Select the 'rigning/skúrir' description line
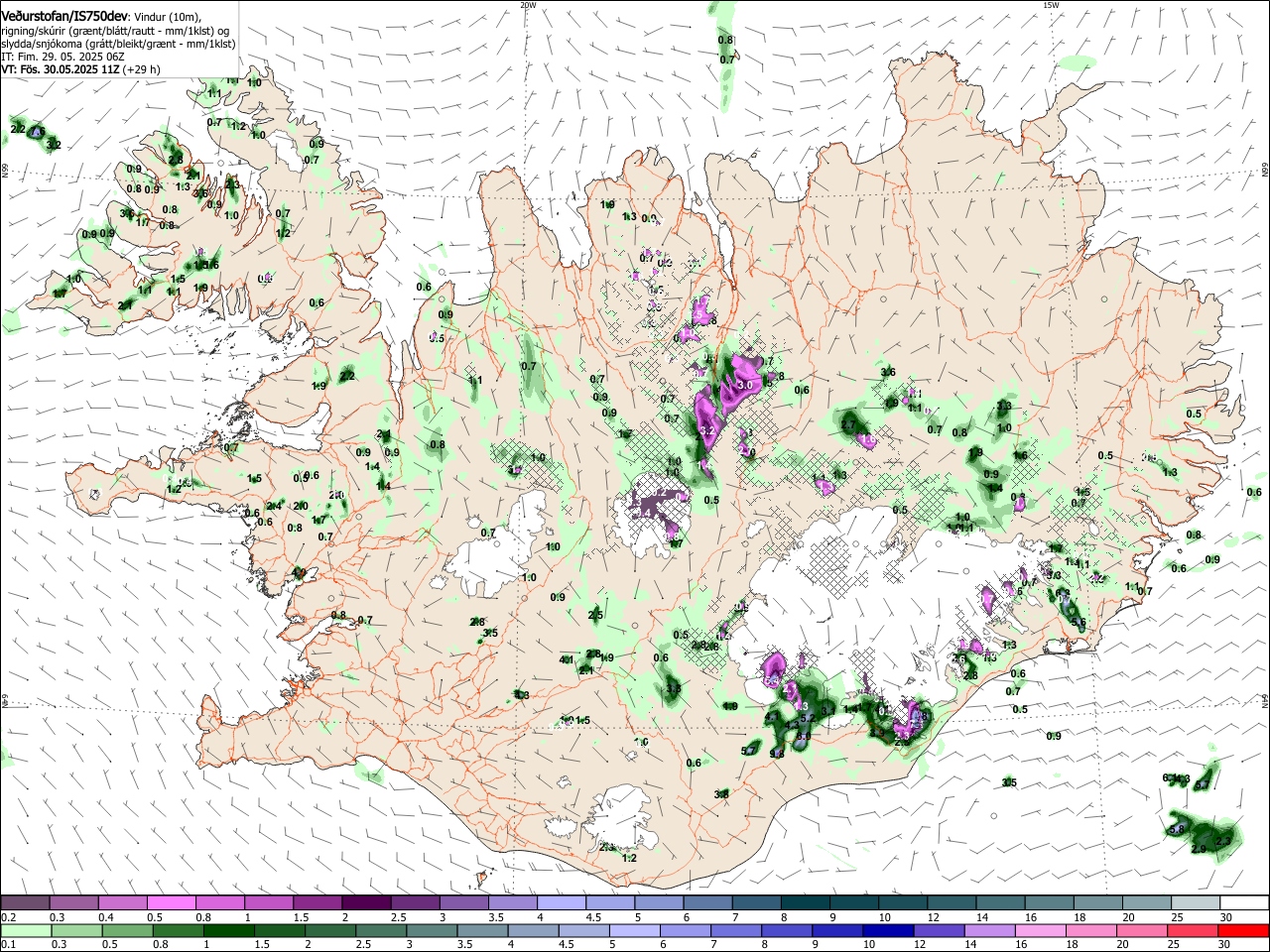The image size is (1270, 952). (x=116, y=31)
